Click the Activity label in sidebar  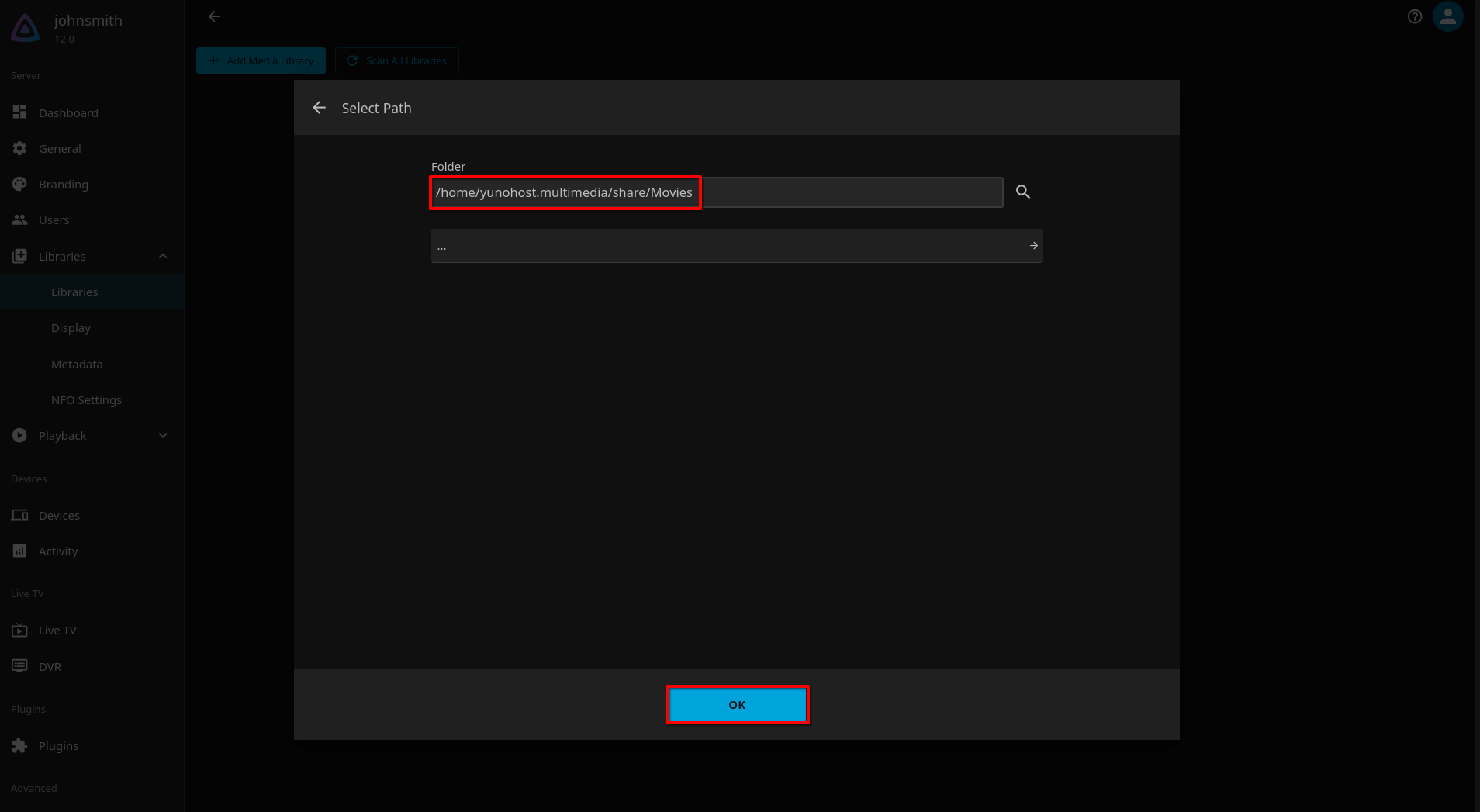[x=58, y=551]
